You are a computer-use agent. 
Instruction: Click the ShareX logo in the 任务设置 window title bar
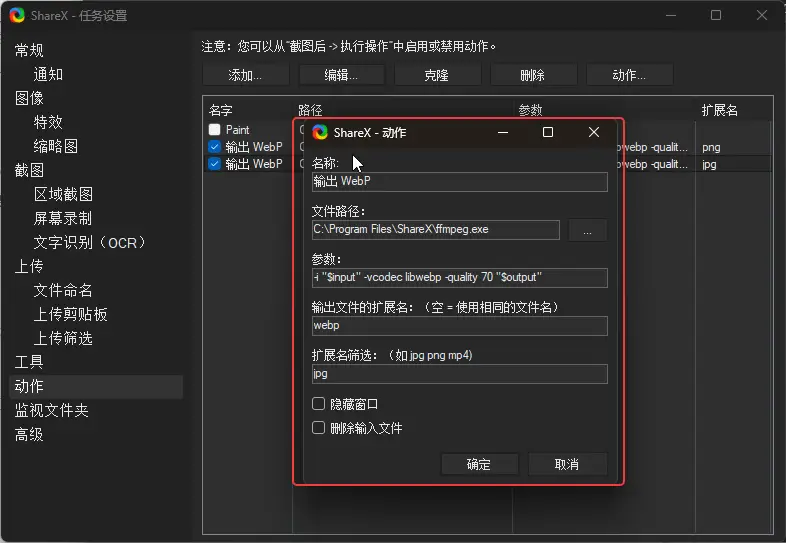pyautogui.click(x=17, y=15)
